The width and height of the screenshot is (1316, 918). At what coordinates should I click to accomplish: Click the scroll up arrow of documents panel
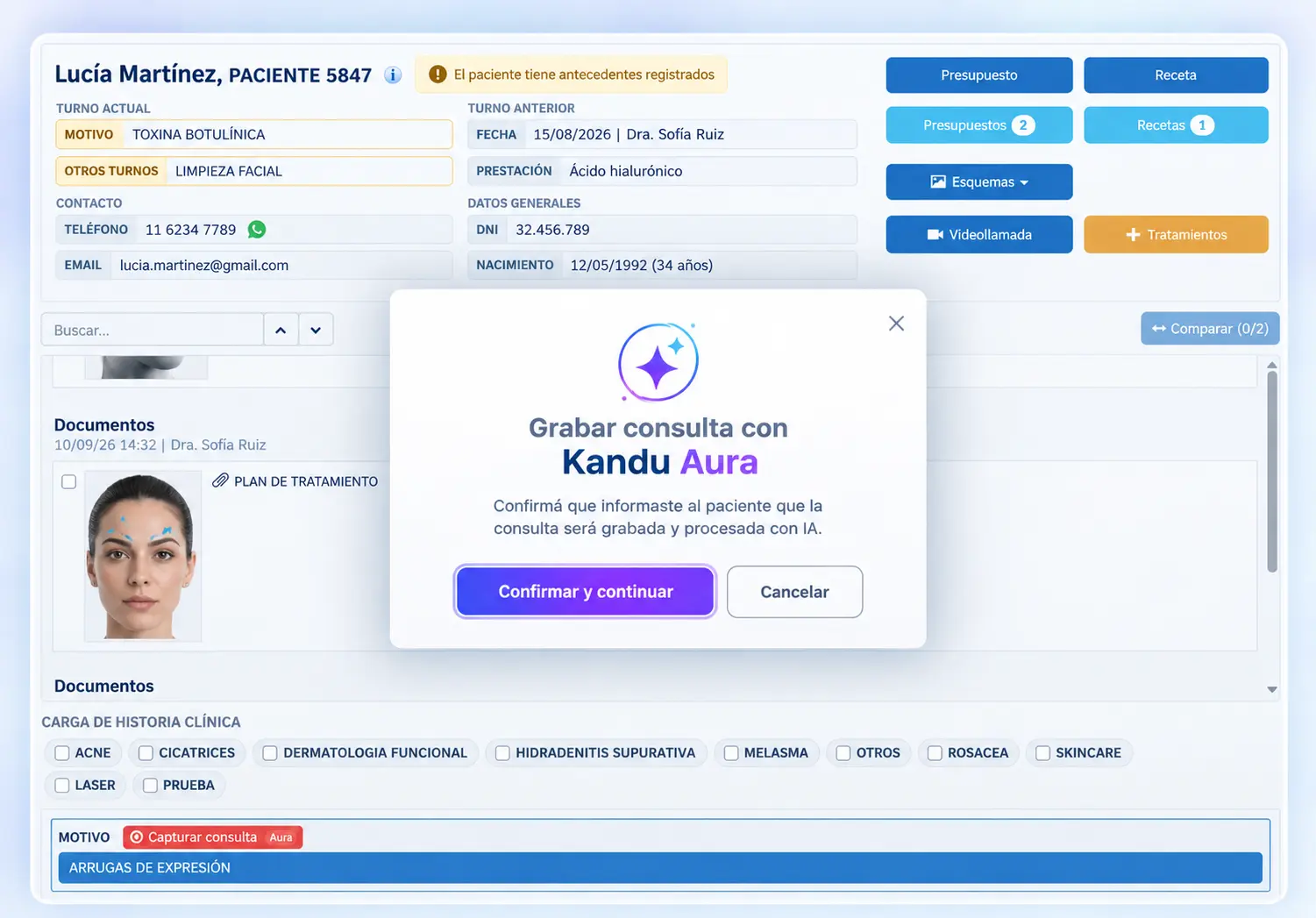1272,365
